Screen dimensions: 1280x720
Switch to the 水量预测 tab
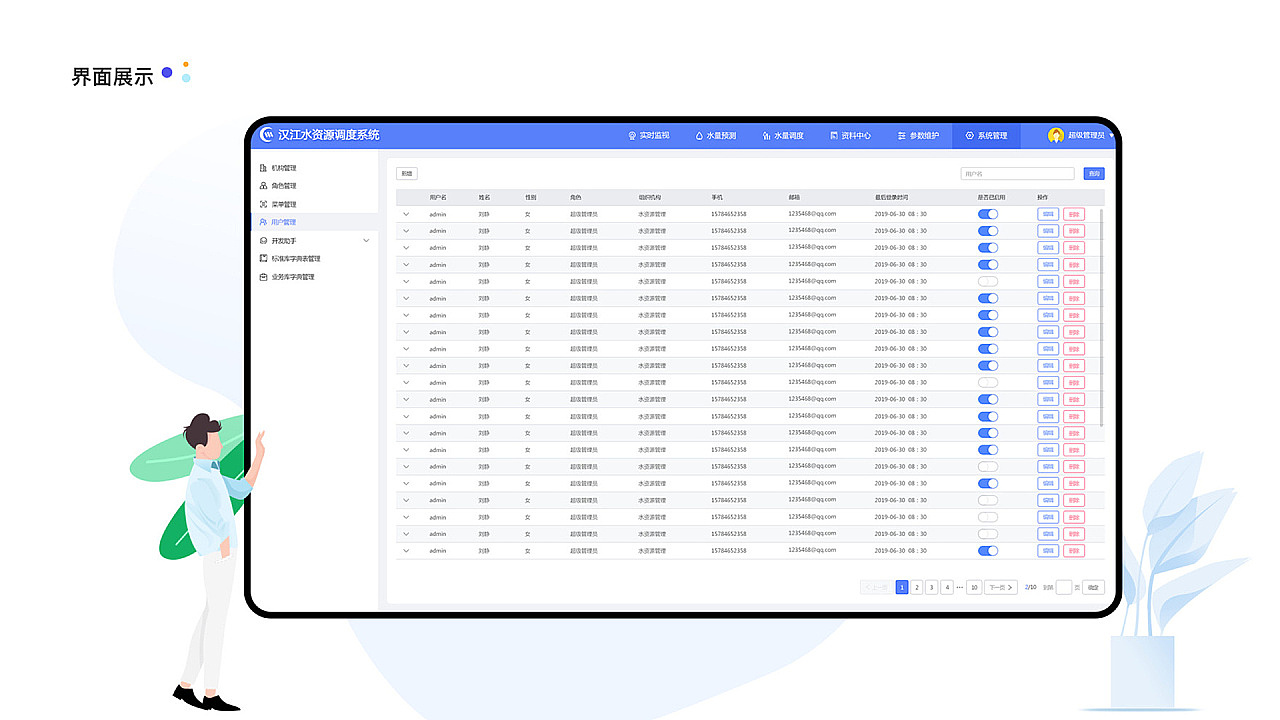click(x=715, y=135)
